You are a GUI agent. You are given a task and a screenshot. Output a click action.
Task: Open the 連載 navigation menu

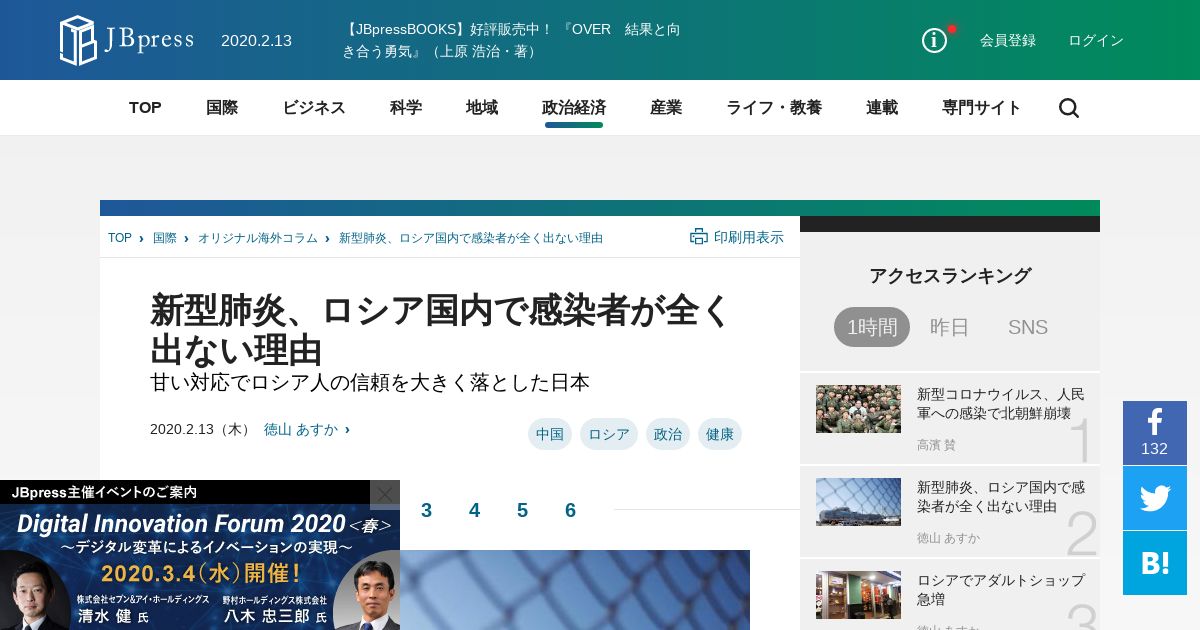pyautogui.click(x=882, y=108)
